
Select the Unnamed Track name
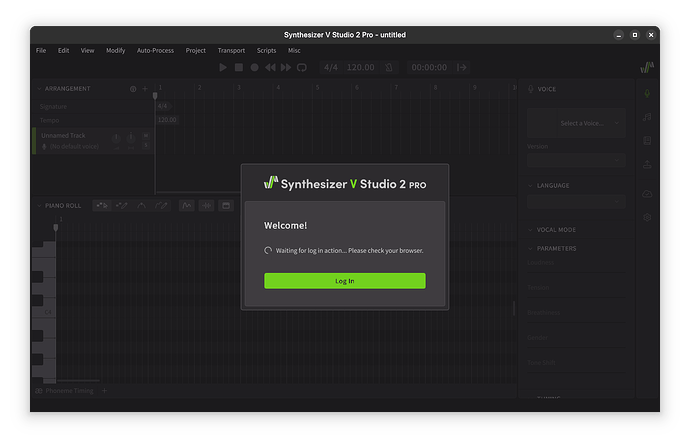[x=63, y=135]
